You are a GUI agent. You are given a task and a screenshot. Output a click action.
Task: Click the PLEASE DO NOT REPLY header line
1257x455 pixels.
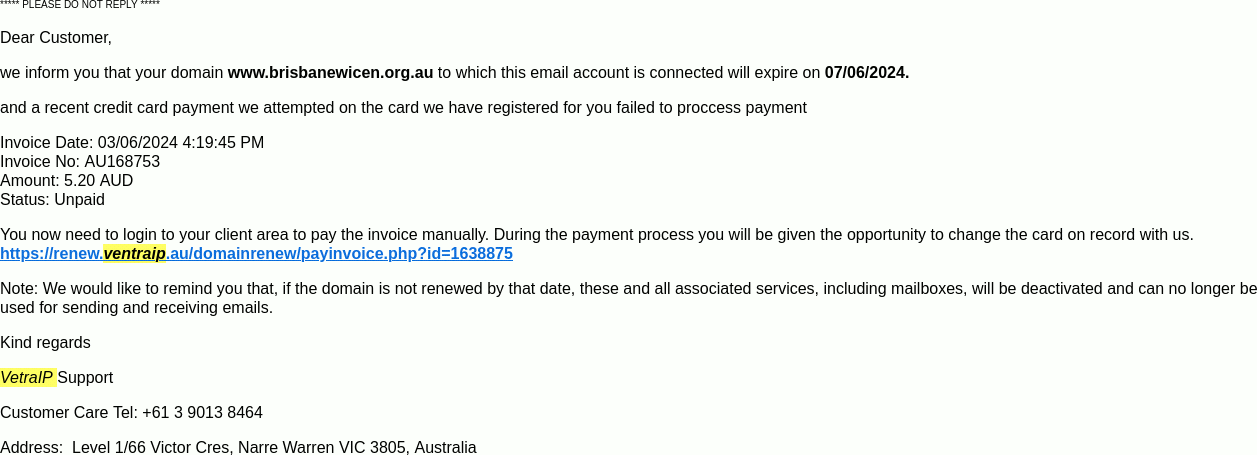point(80,5)
